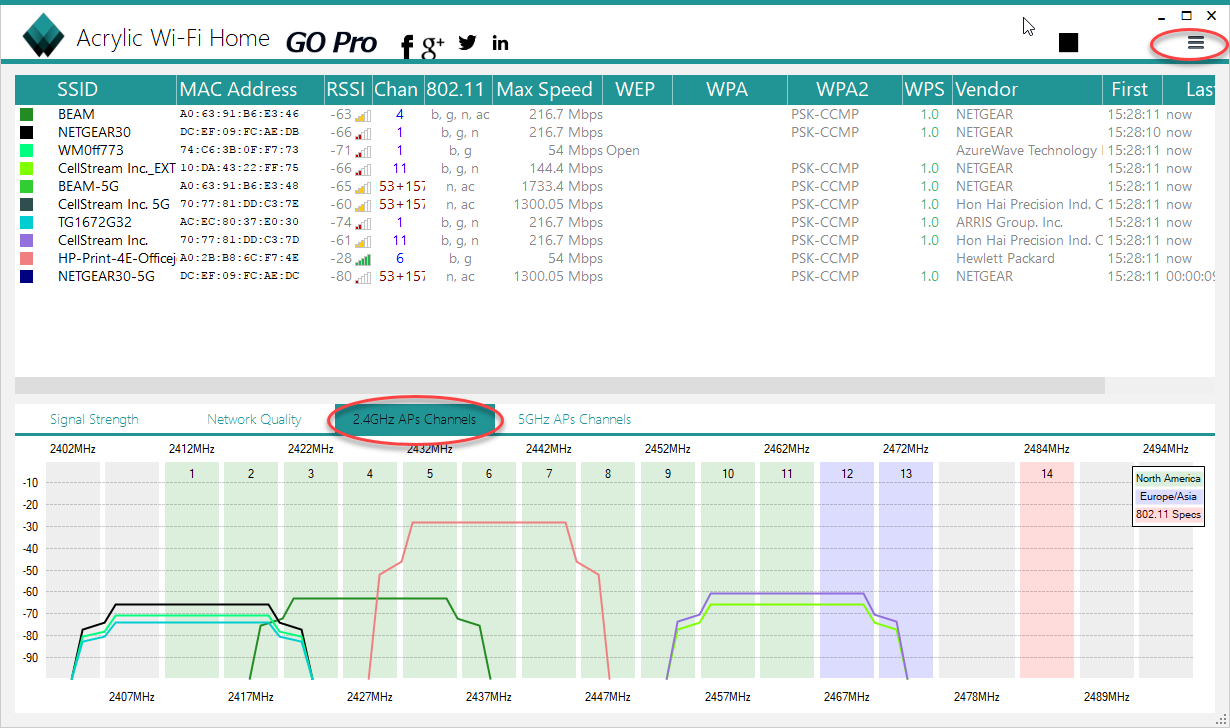
Task: Select the NETGEAR30 network row
Action: 94,132
